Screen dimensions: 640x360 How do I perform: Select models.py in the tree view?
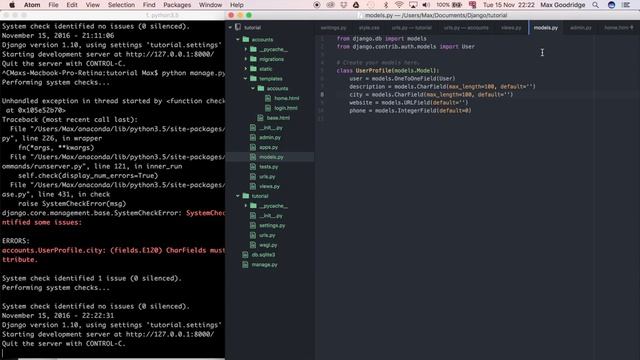[x=270, y=157]
